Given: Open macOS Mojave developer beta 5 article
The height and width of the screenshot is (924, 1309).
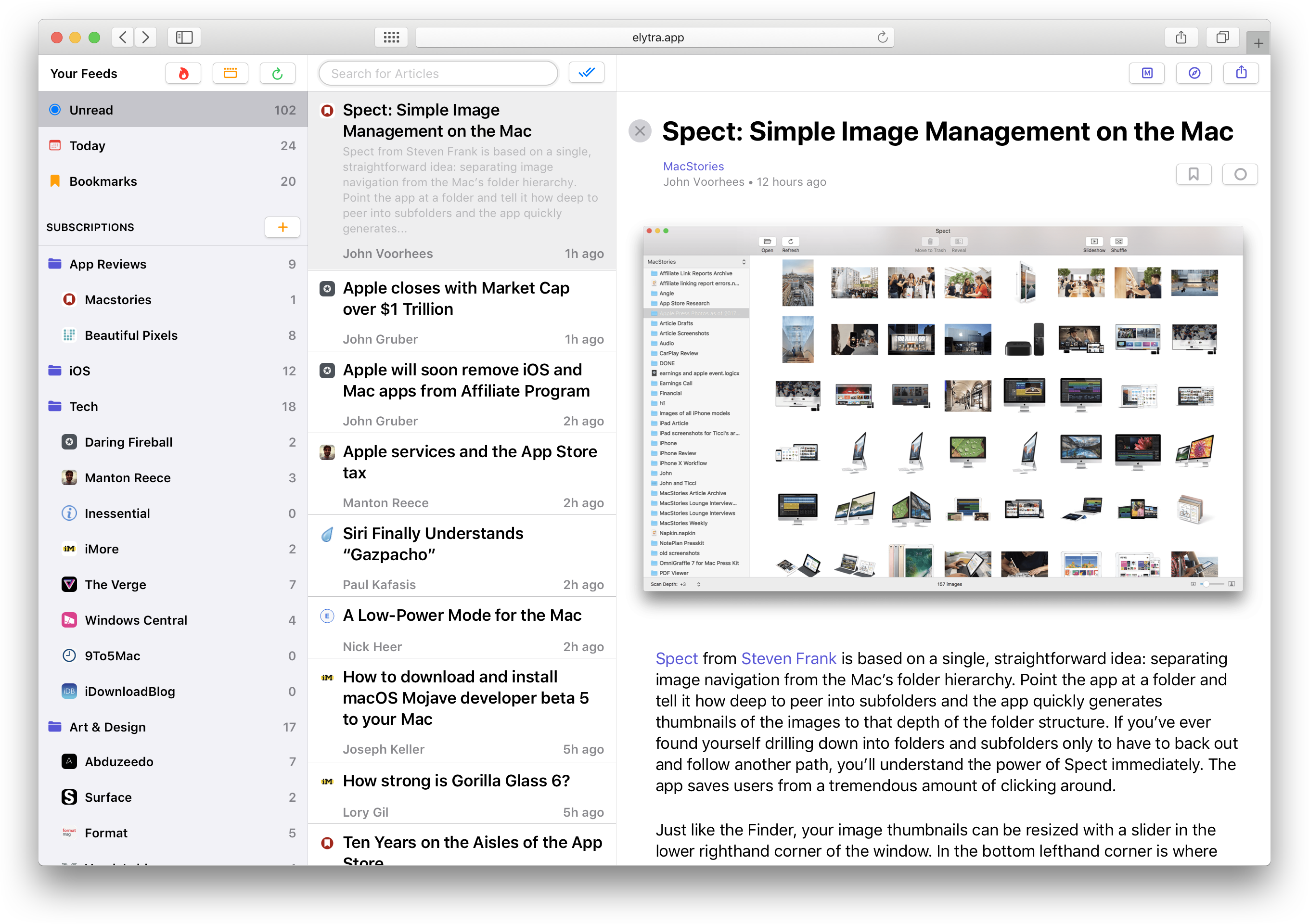Looking at the screenshot, I should coord(462,710).
